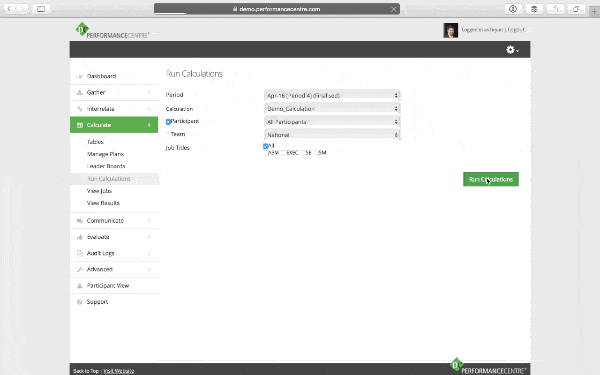Click the Dashboard icon in sidebar
Image resolution: width=600 pixels, height=375 pixels.
(80, 76)
